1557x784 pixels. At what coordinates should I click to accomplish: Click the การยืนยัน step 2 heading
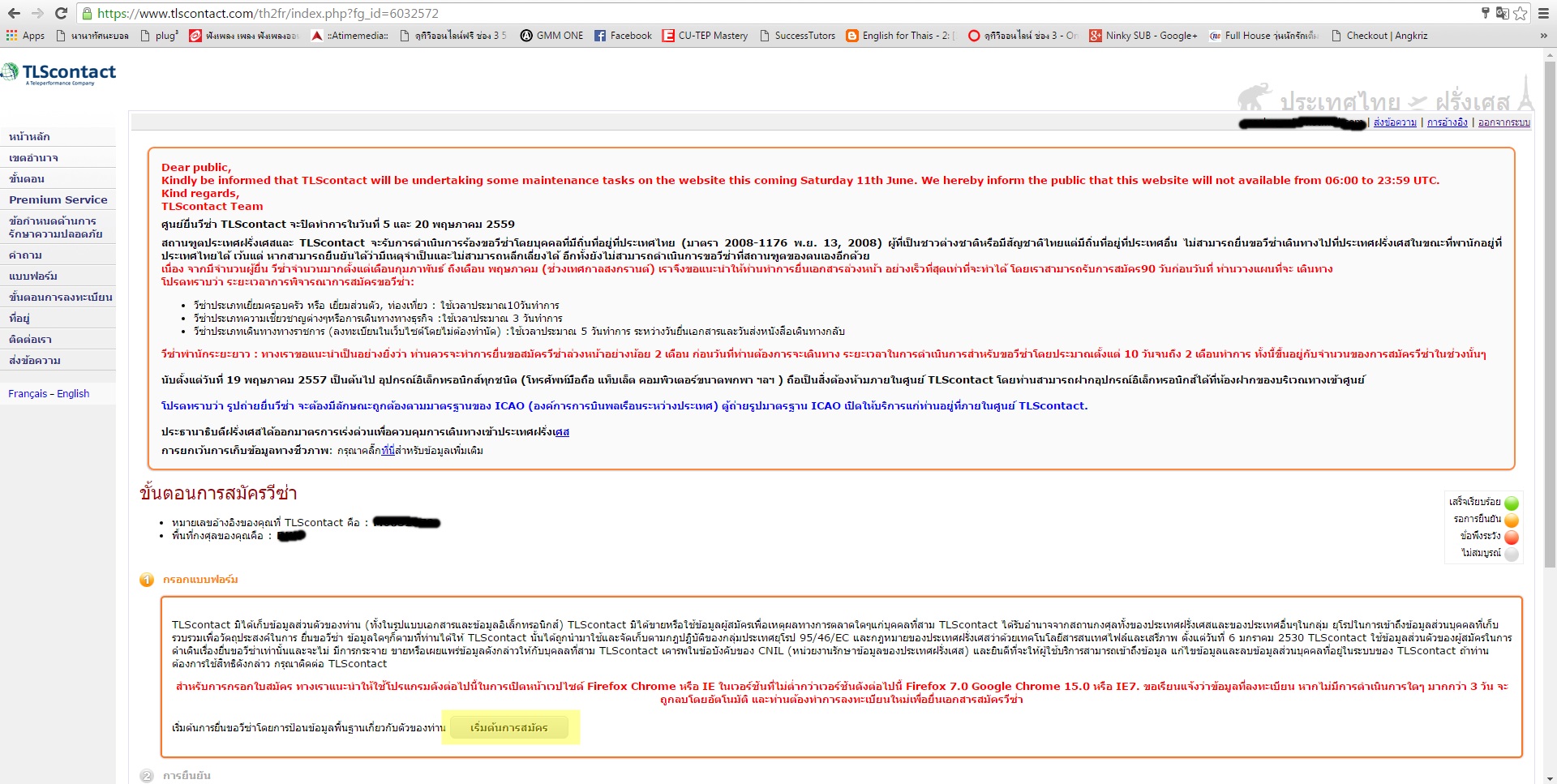coord(187,776)
